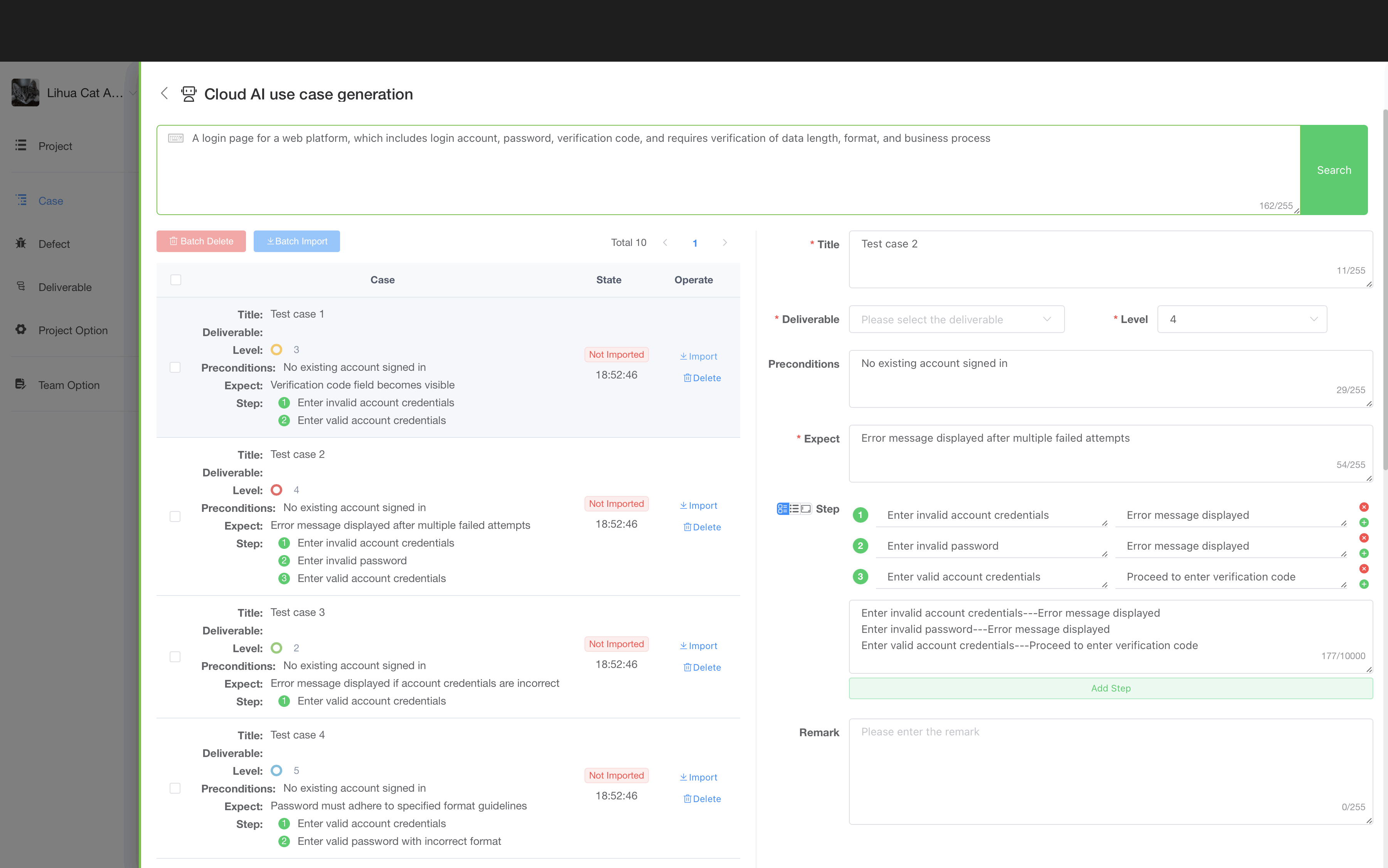This screenshot has height=868, width=1388.
Task: Switch Step editor to plain list mode
Action: point(795,509)
